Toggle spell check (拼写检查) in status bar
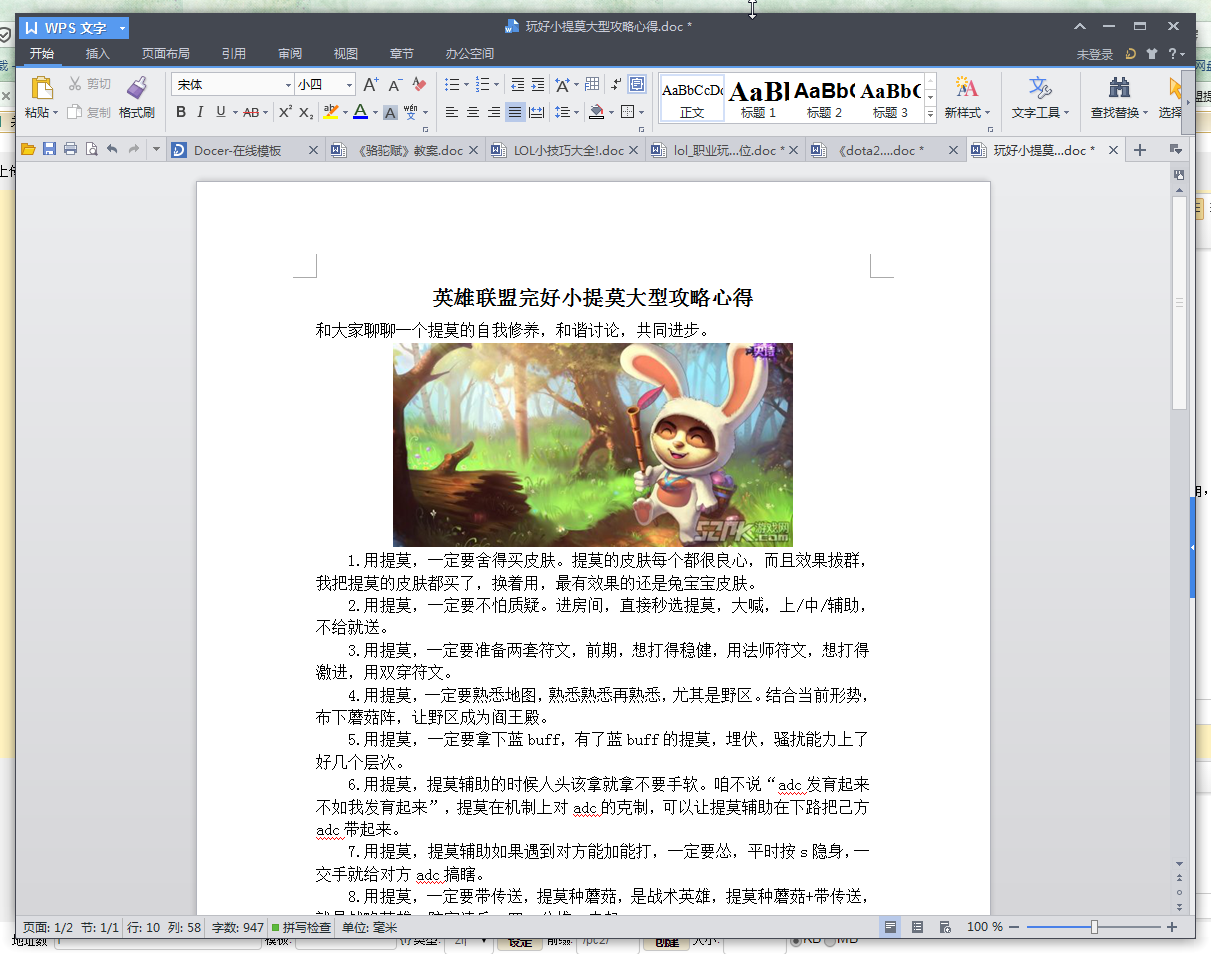The image size is (1211, 954). click(x=302, y=927)
